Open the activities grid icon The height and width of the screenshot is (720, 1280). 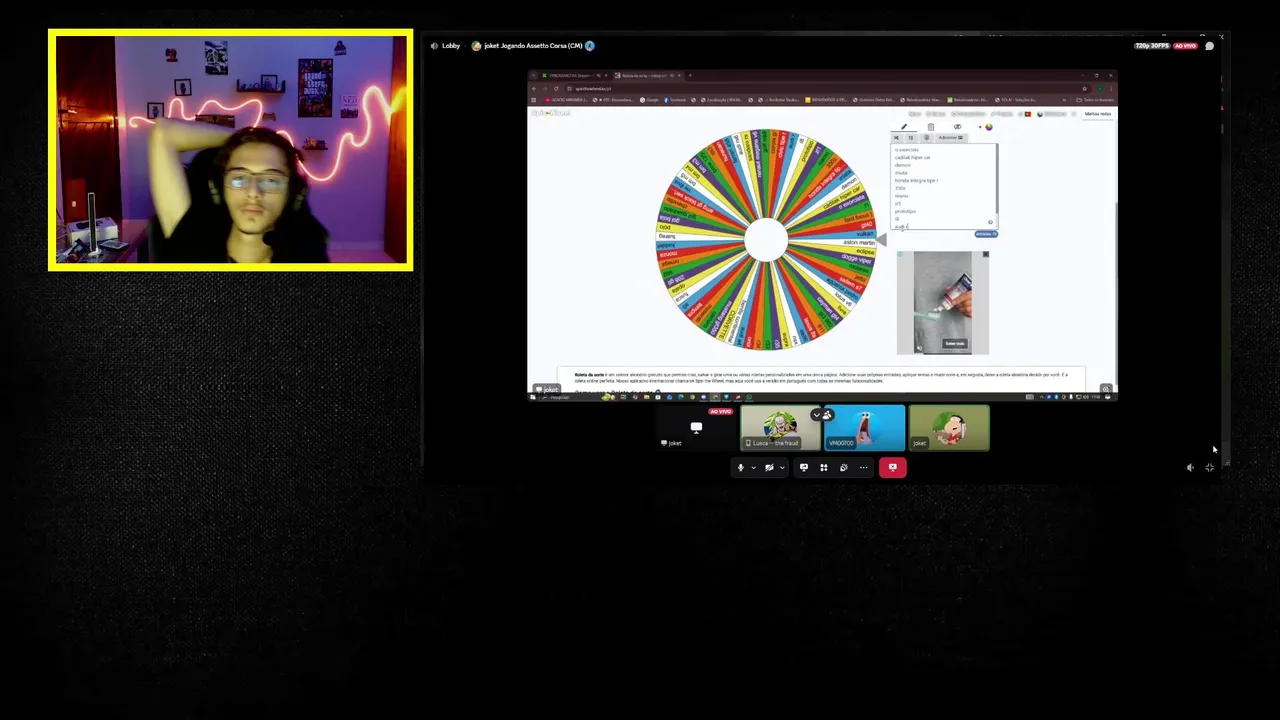click(824, 467)
